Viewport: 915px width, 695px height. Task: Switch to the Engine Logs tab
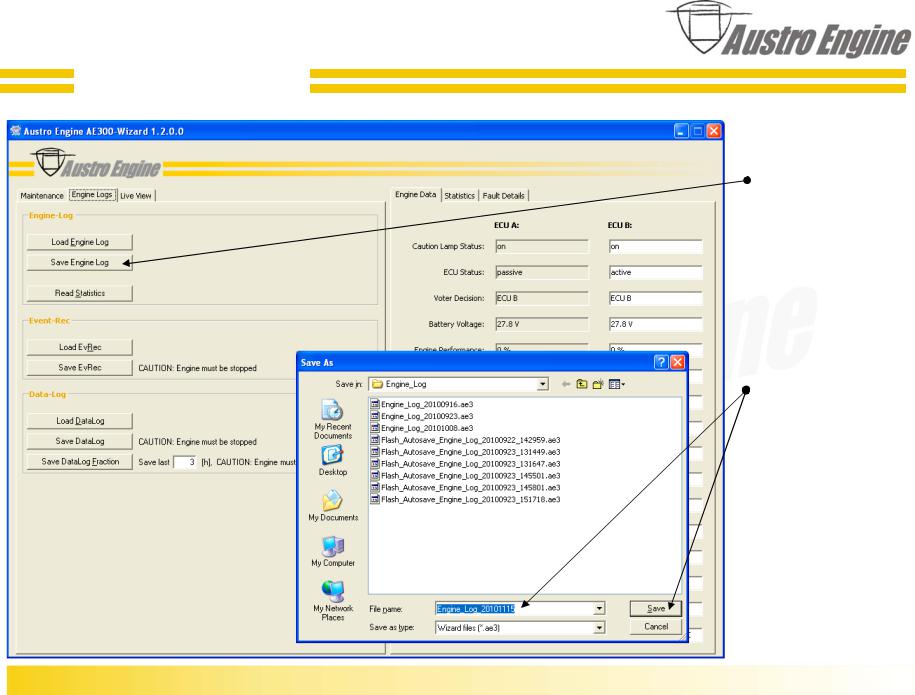coord(92,195)
